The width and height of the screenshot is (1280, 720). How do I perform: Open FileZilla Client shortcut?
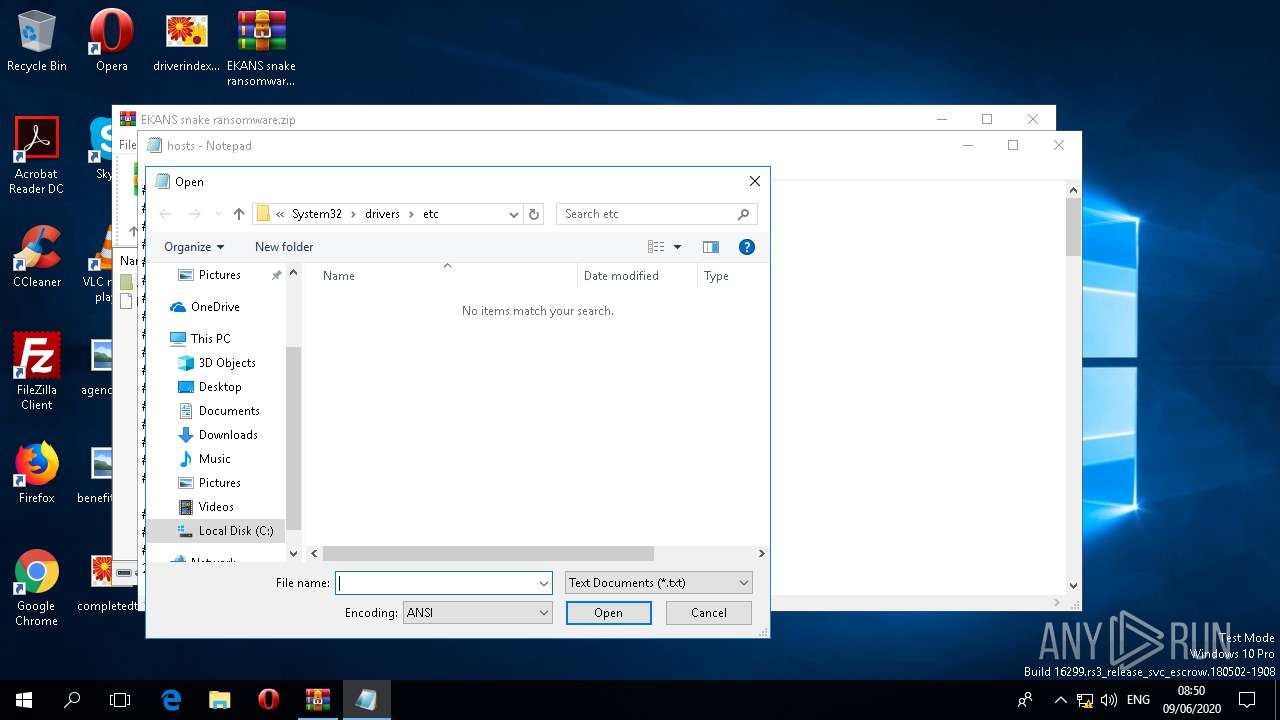(37, 372)
